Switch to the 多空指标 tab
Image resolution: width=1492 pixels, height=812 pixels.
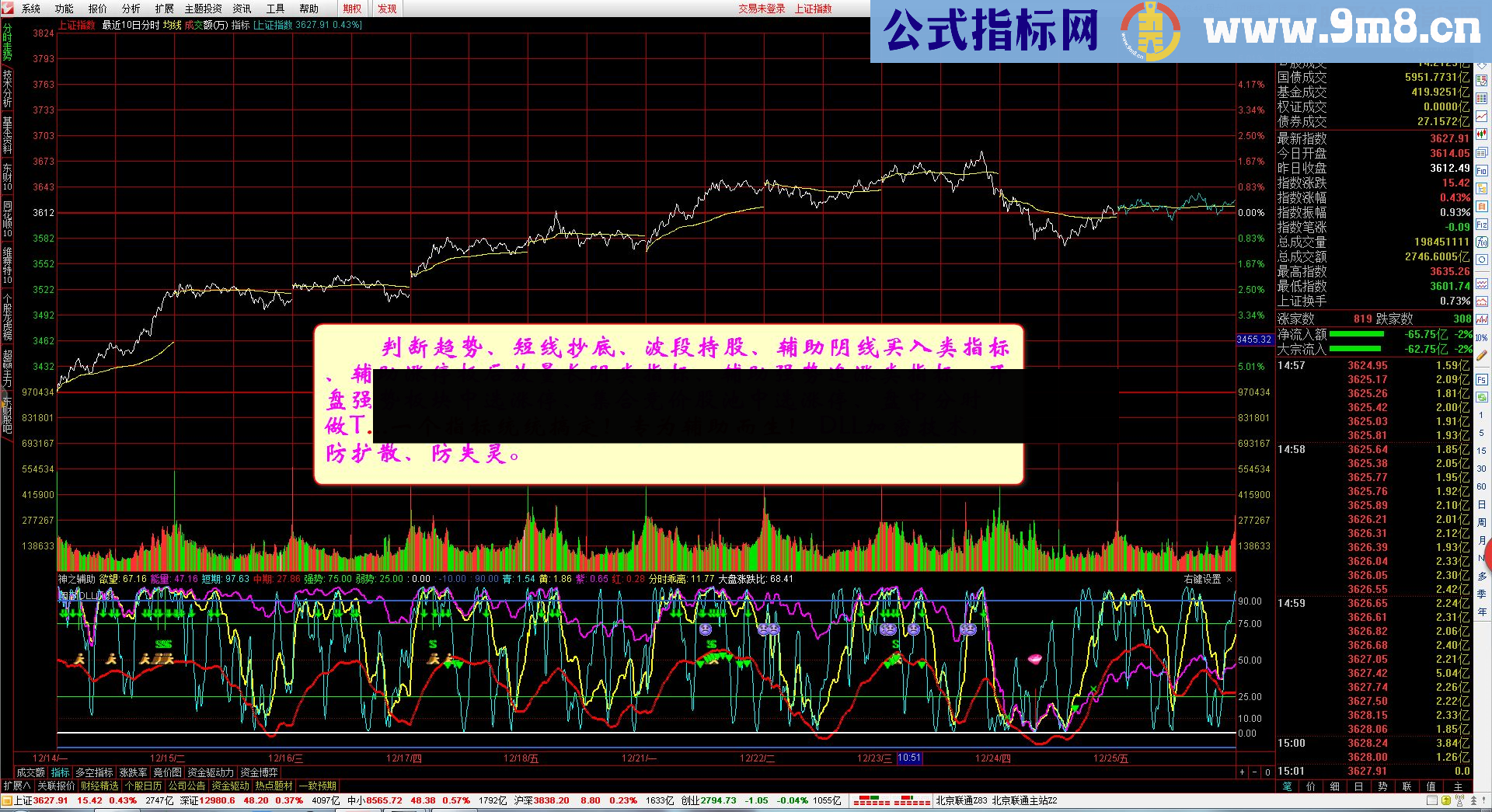pyautogui.click(x=93, y=772)
